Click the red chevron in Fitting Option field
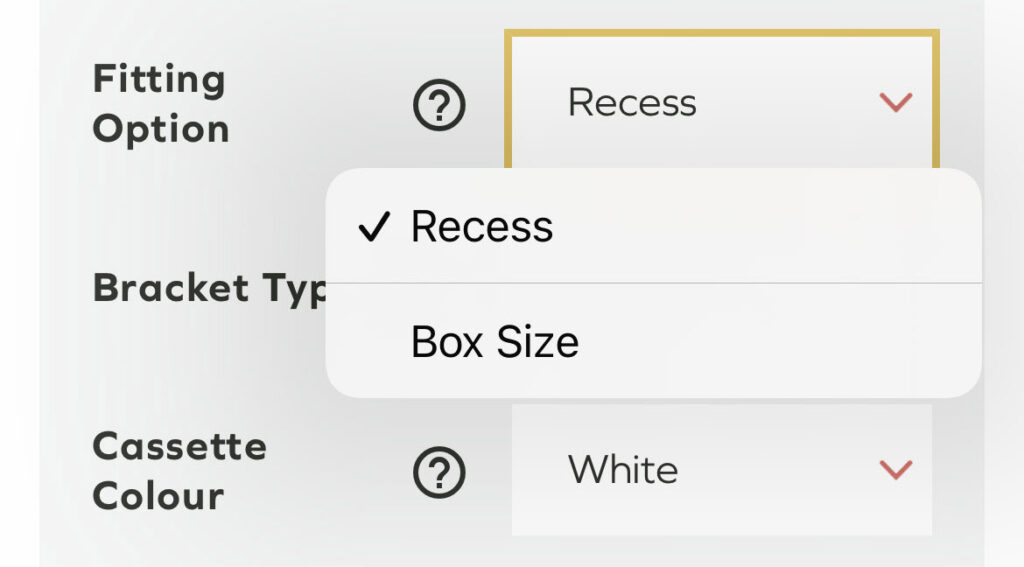1024x567 pixels. 894,102
